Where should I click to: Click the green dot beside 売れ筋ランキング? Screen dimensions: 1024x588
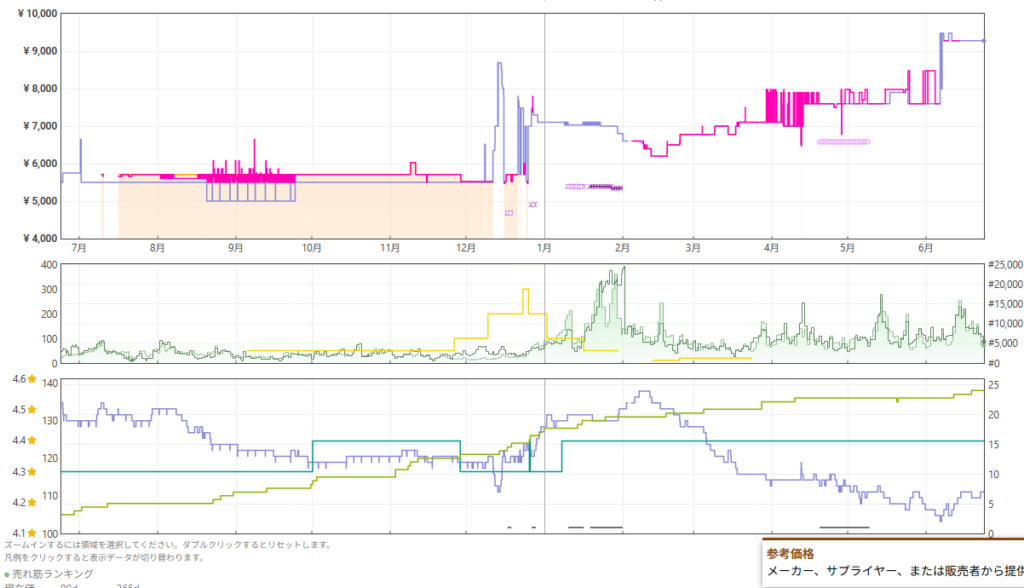7,575
